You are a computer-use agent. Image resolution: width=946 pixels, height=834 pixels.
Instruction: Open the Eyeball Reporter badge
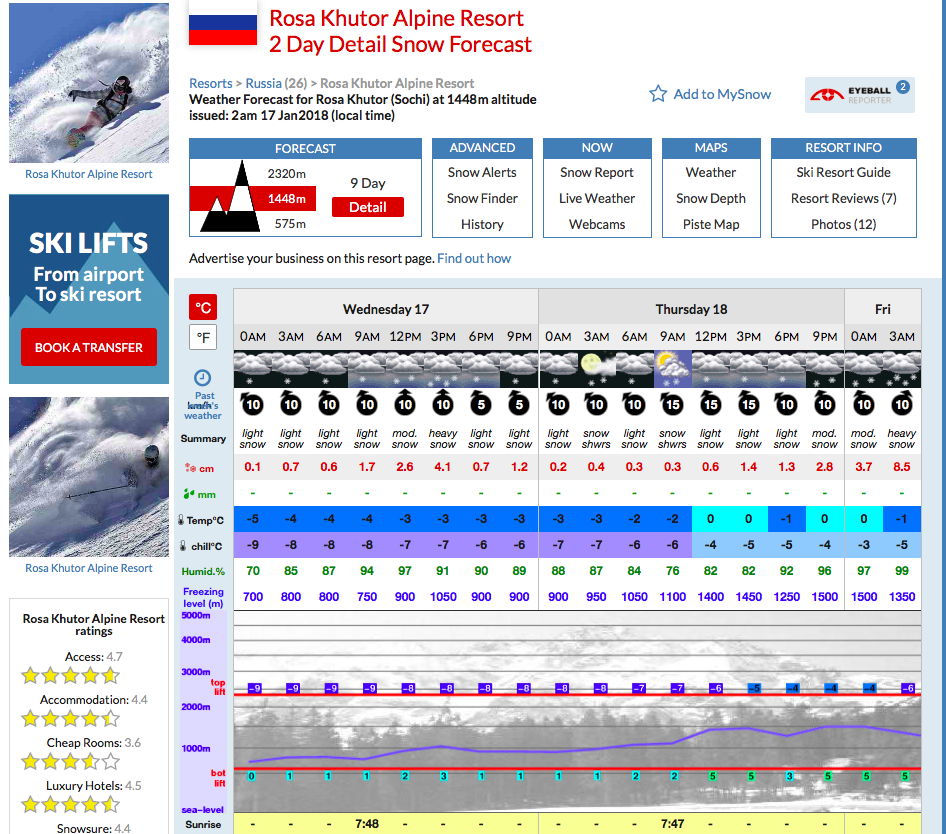pos(859,95)
